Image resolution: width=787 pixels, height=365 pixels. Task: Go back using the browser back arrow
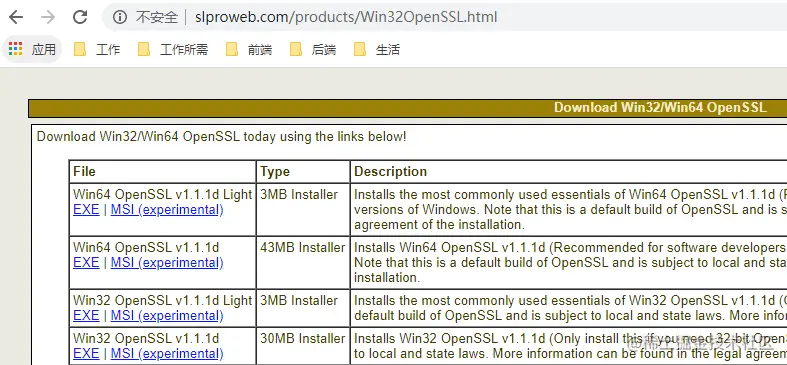pos(16,17)
